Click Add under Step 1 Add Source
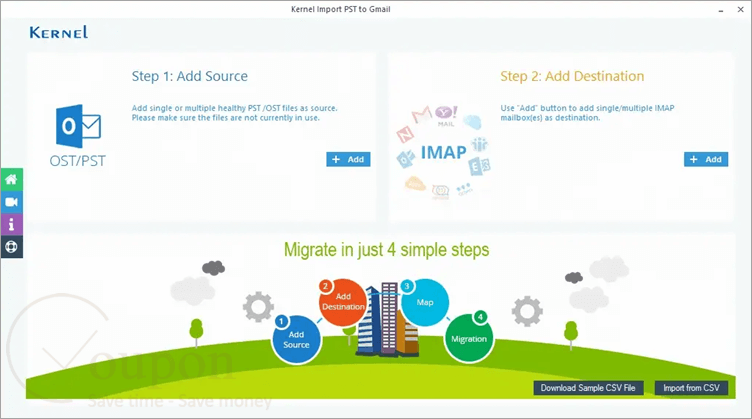Image resolution: width=752 pixels, height=419 pixels. [348, 159]
